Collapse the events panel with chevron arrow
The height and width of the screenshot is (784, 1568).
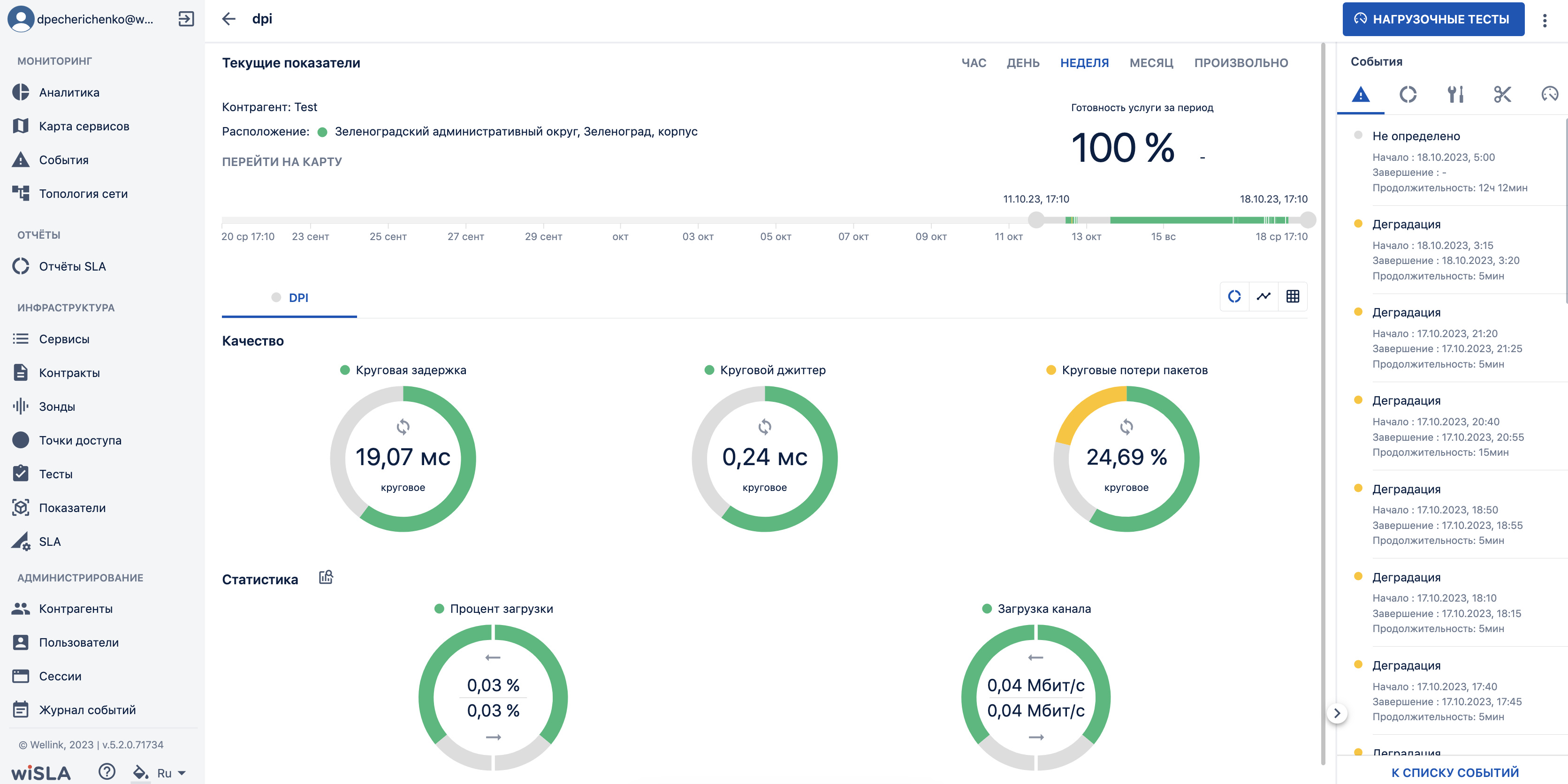click(1337, 713)
